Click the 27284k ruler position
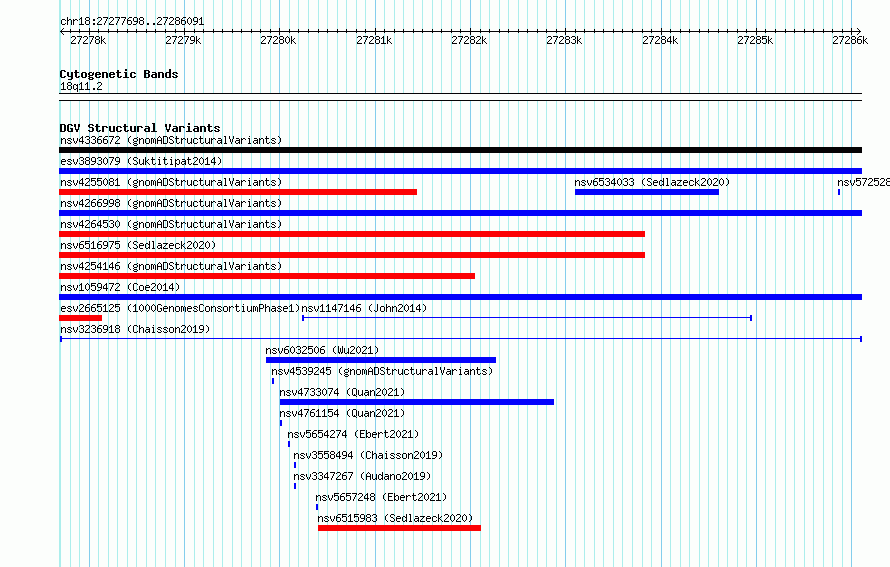This screenshot has height=567, width=890. (x=660, y=40)
